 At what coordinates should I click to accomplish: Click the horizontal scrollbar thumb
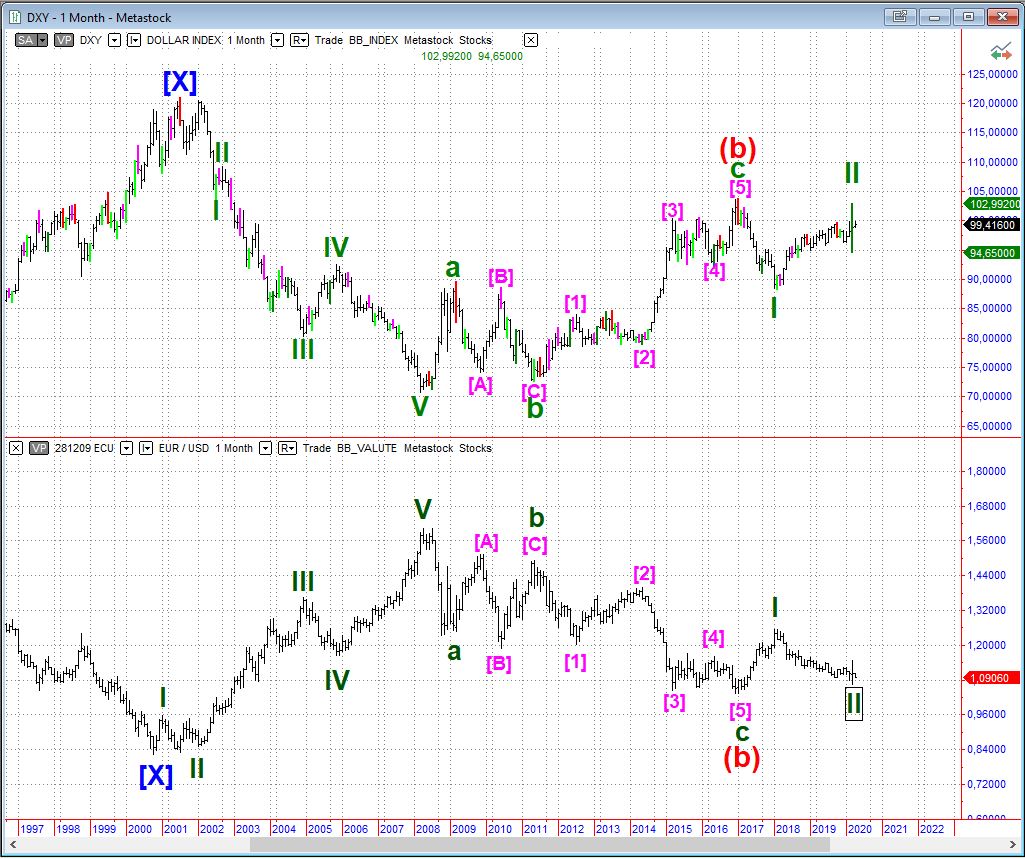point(540,845)
